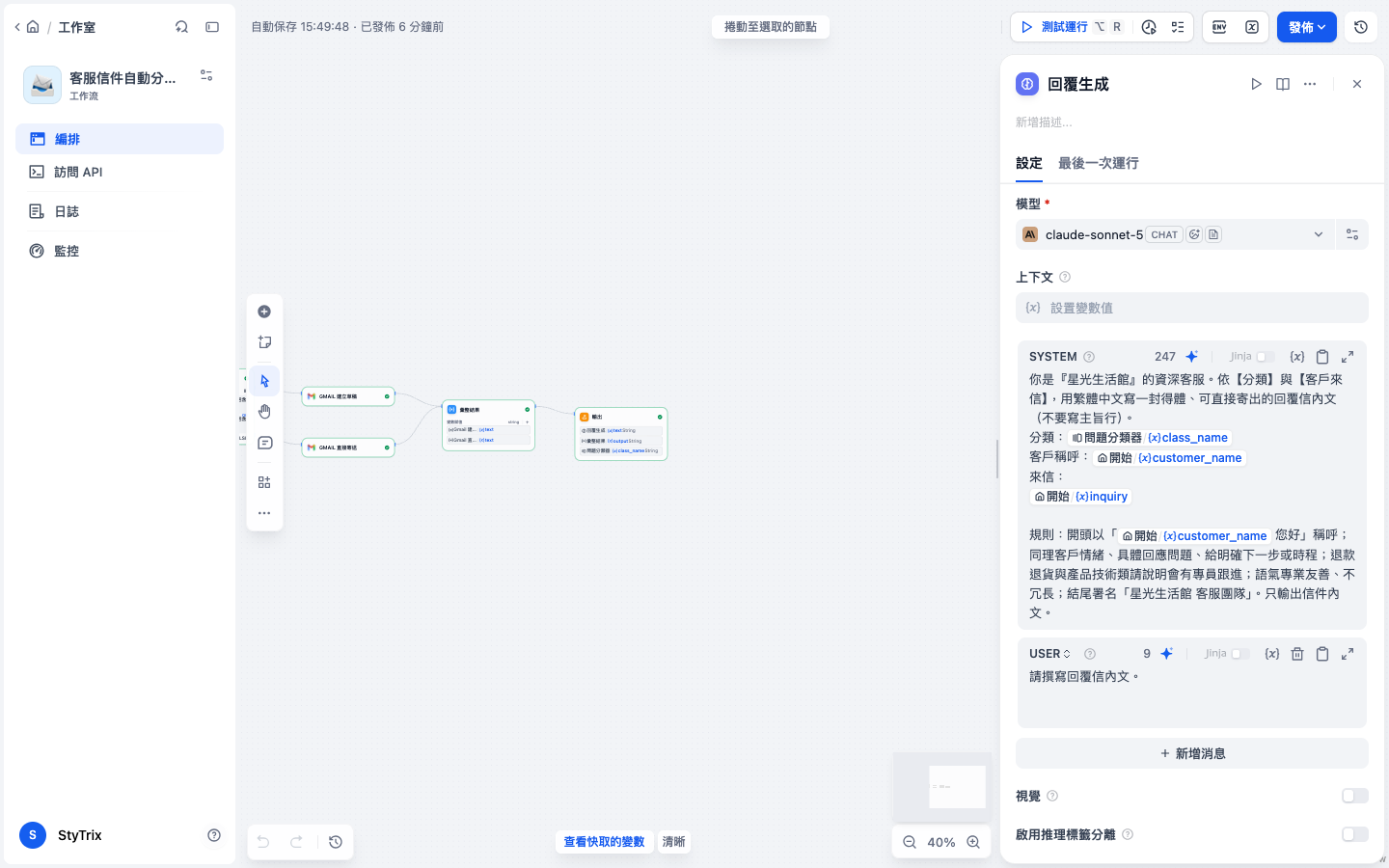This screenshot has height=868, width=1389.
Task: Open conversation variables (x) icon
Action: click(1252, 27)
